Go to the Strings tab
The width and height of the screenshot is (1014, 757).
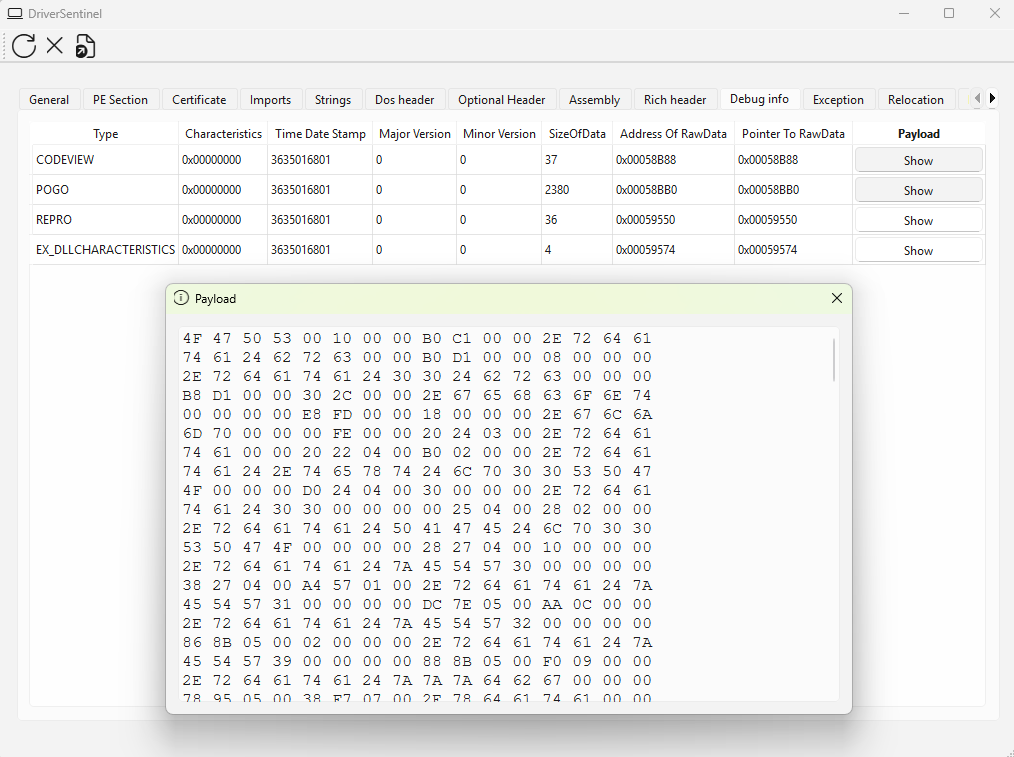pos(333,100)
